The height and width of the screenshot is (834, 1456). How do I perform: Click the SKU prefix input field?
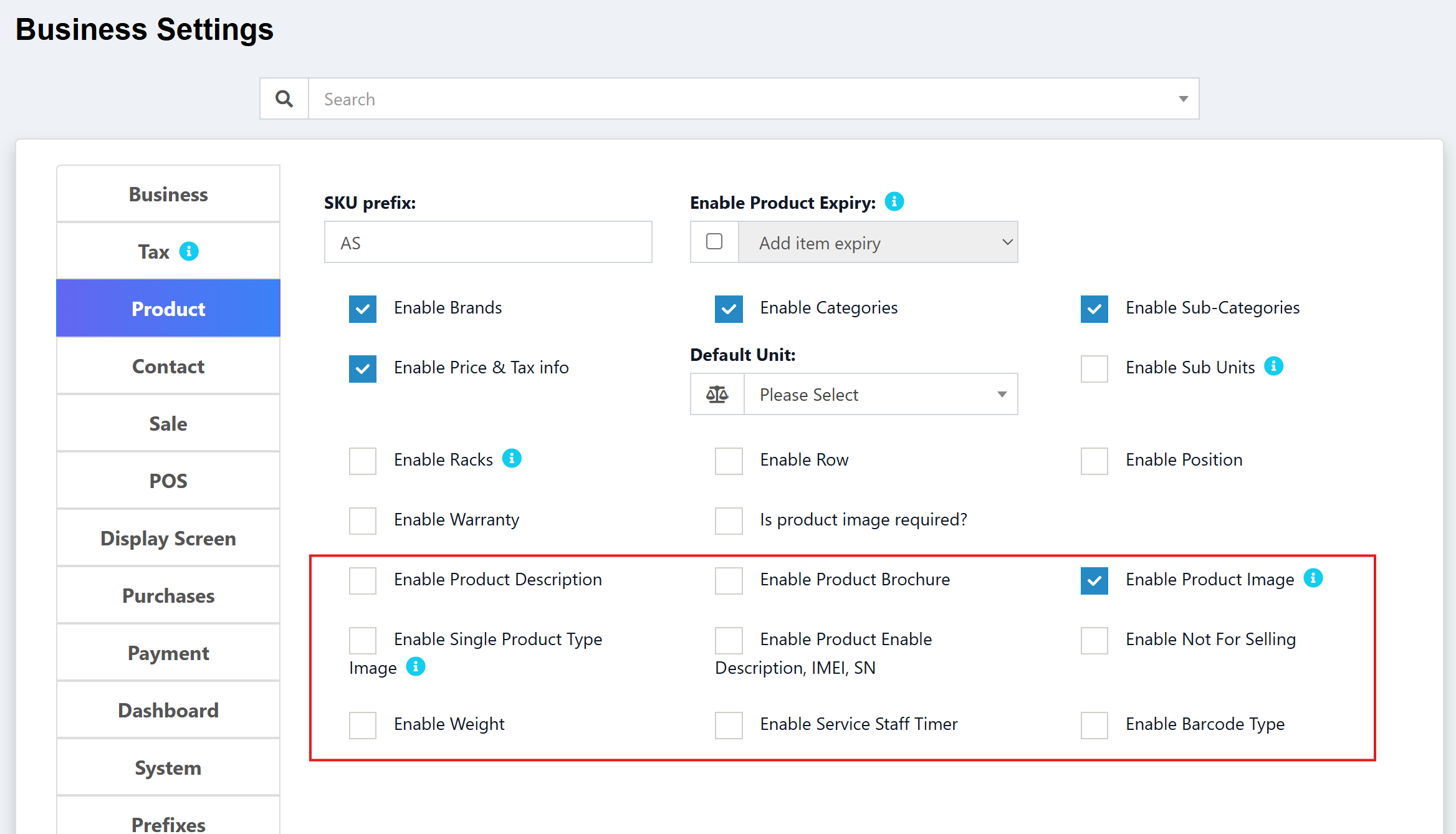[488, 242]
